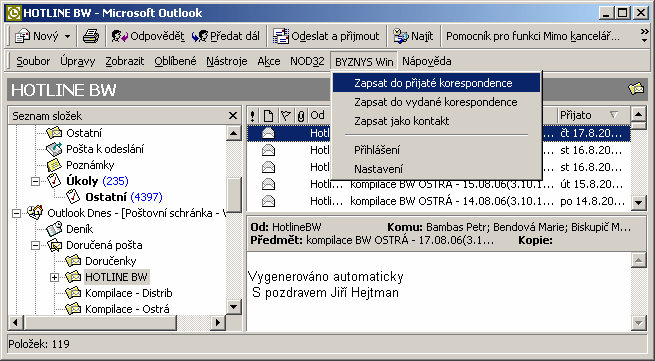Click folder tree horizontal scroll right arrow

coord(217,323)
